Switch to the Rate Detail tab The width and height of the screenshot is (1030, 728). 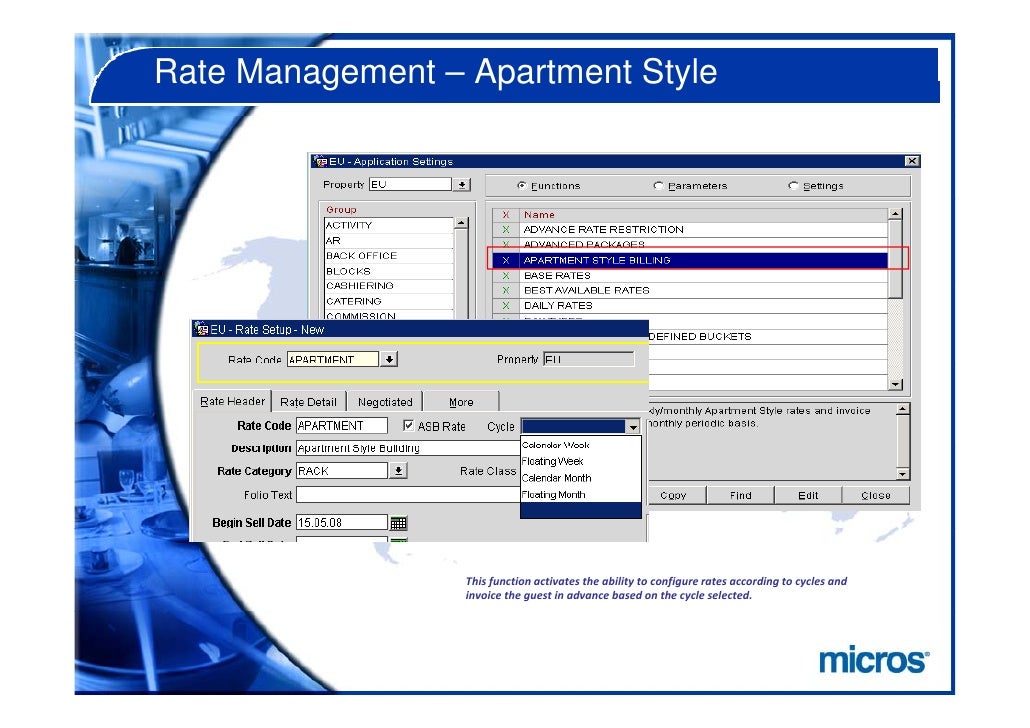(308, 402)
